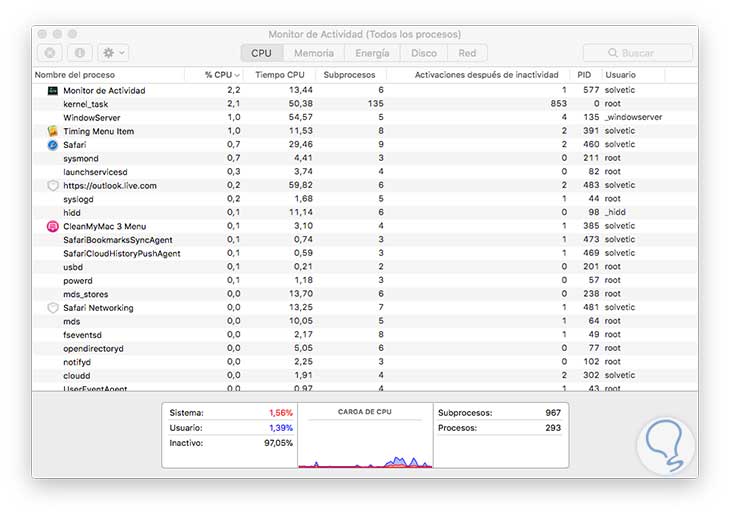The width and height of the screenshot is (730, 516).
Task: Switch to the Memoria tab
Action: pos(314,53)
